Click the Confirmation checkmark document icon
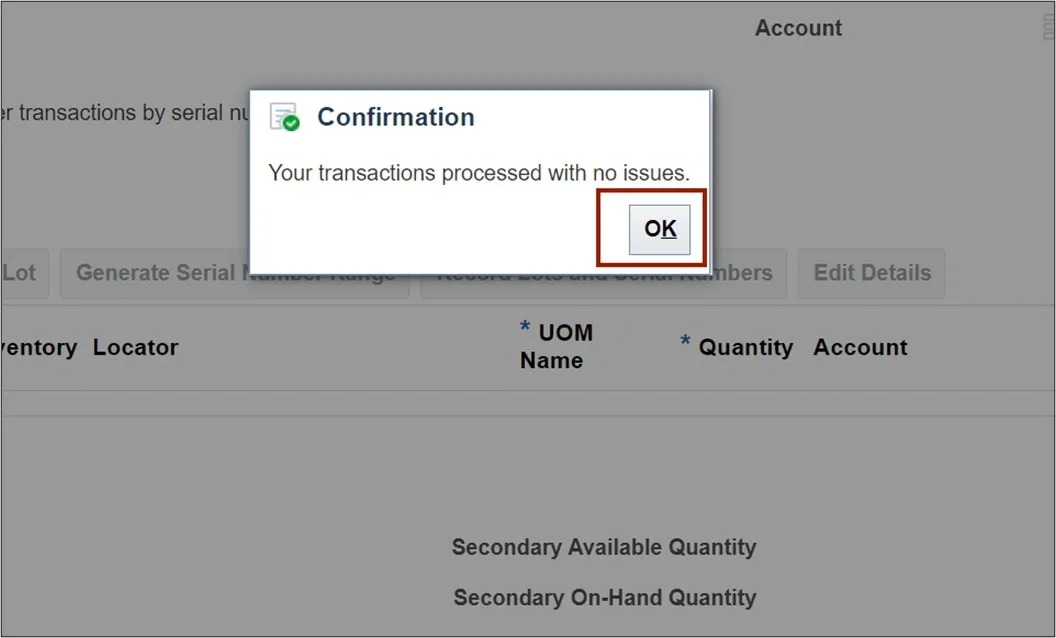This screenshot has width=1056, height=638. [x=285, y=117]
